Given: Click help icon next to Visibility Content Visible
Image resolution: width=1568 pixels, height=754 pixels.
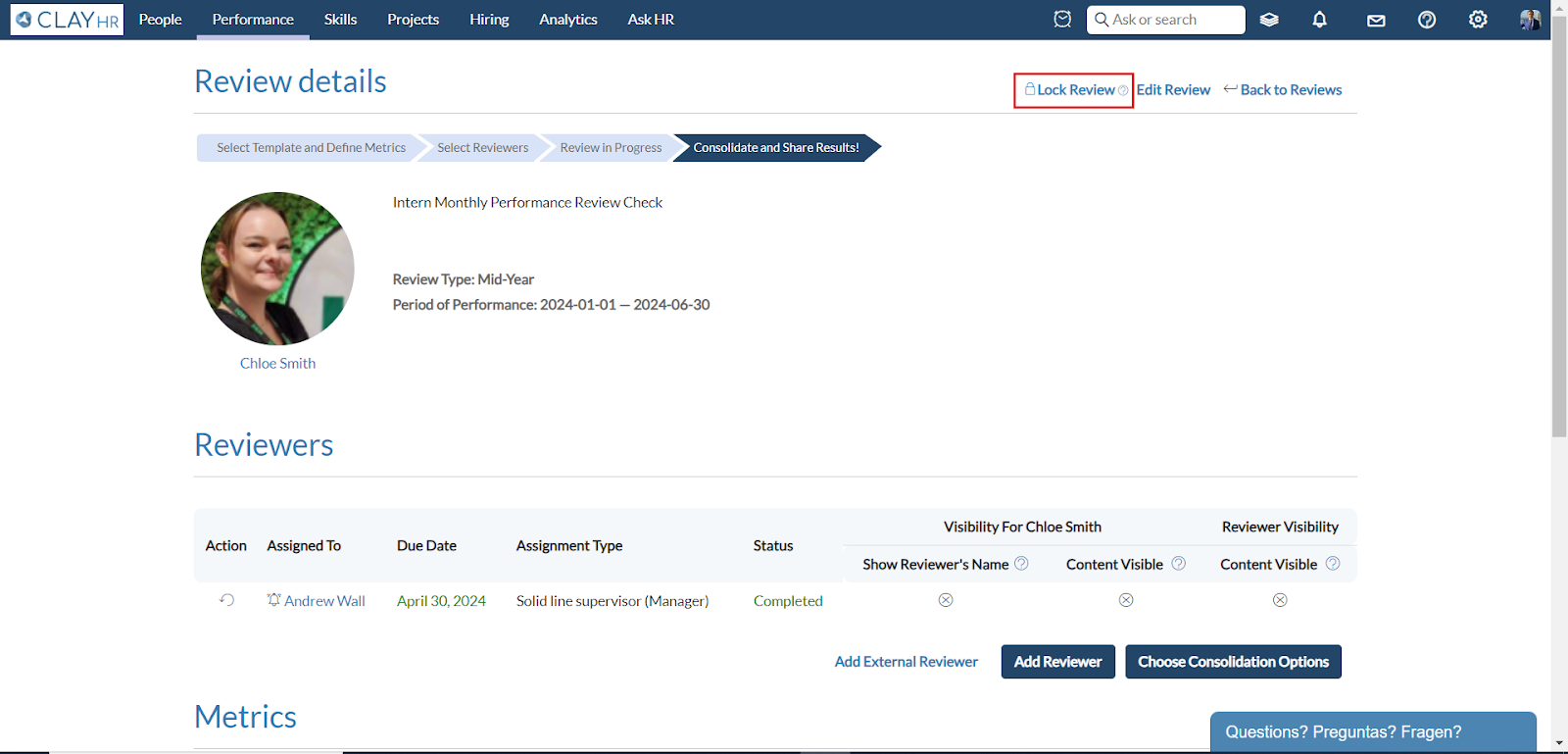Looking at the screenshot, I should (1179, 563).
